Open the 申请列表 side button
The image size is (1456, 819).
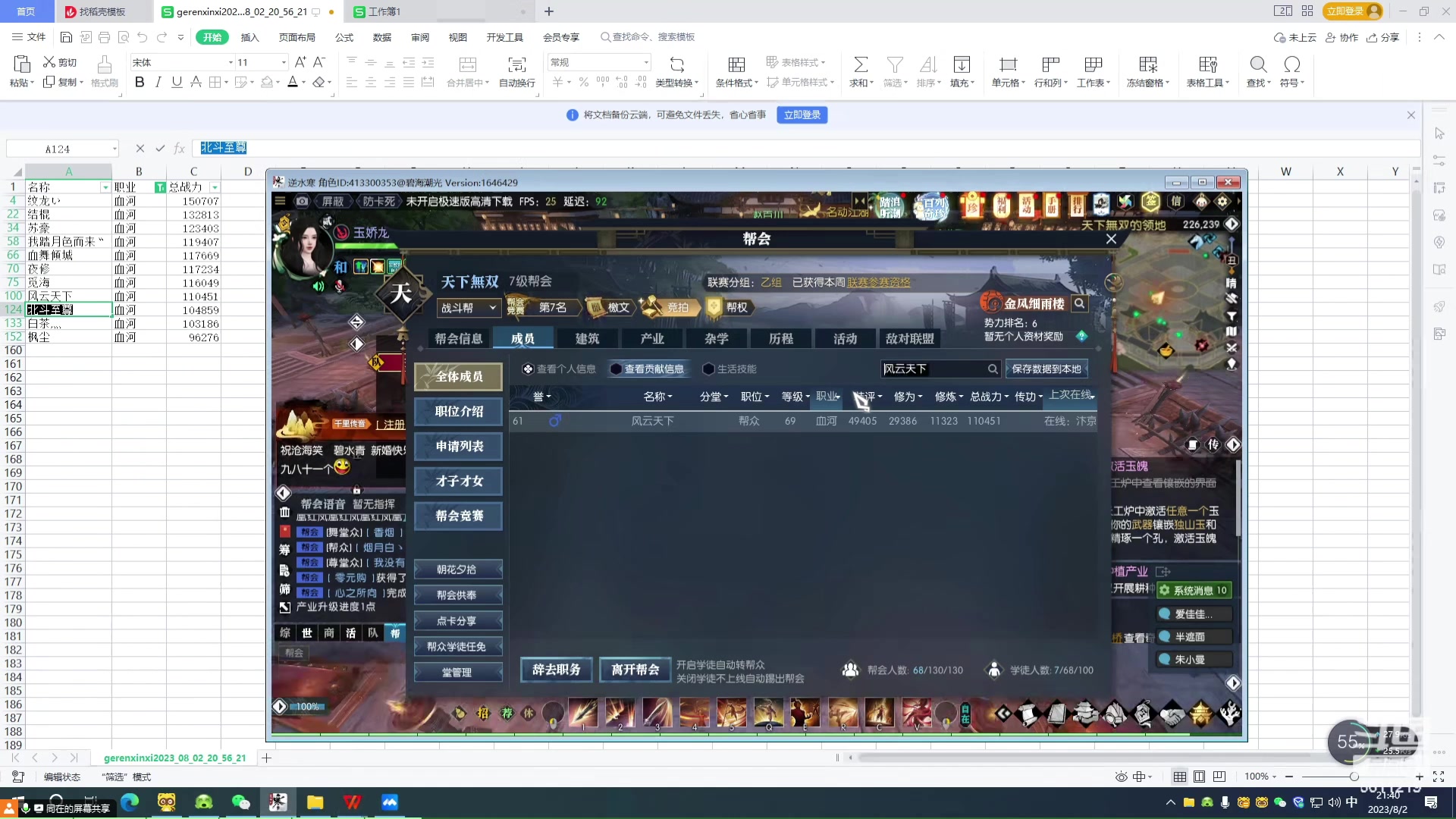tap(459, 447)
